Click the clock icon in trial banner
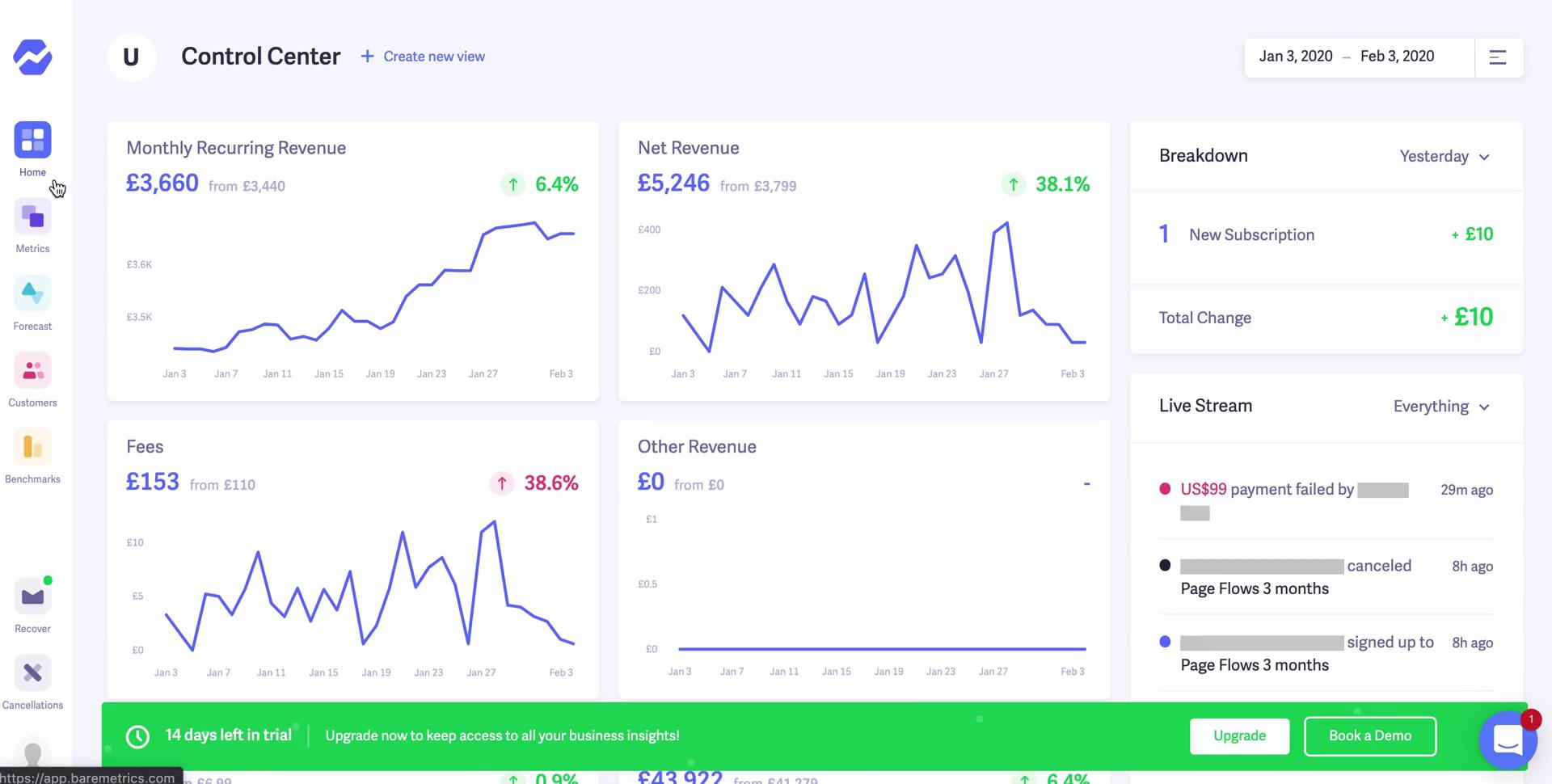Viewport: 1552px width, 784px height. (x=137, y=736)
